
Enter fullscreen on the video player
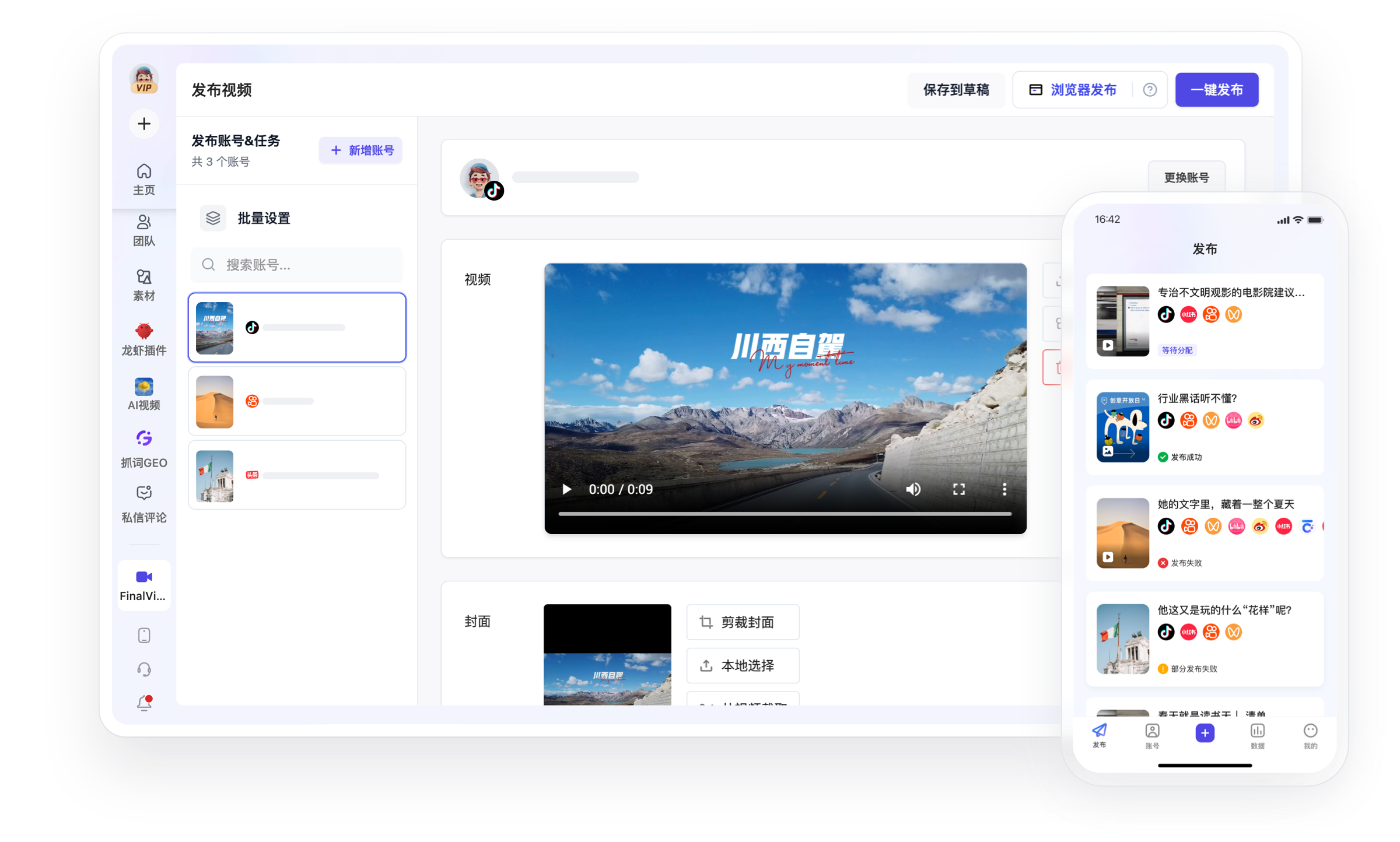point(958,489)
